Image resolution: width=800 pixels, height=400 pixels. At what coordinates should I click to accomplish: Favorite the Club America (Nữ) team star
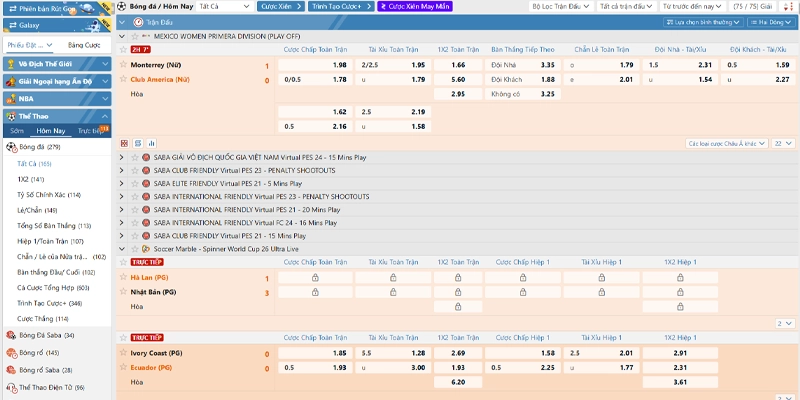[123, 79]
